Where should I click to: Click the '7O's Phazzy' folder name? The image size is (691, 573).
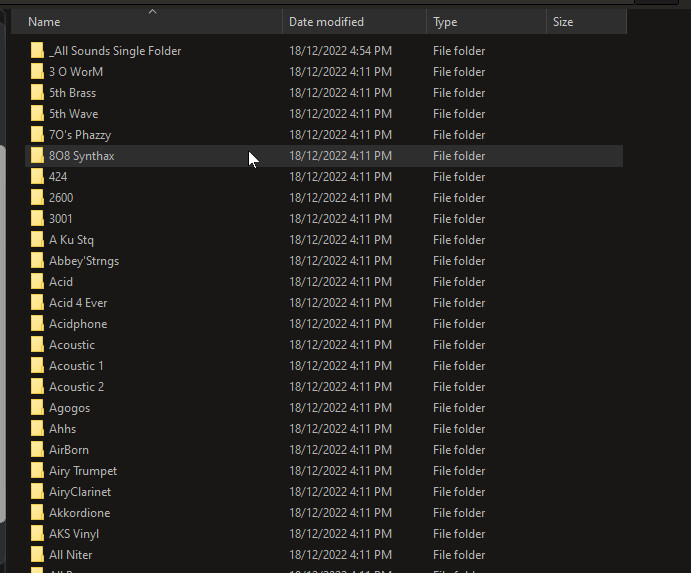pos(80,135)
